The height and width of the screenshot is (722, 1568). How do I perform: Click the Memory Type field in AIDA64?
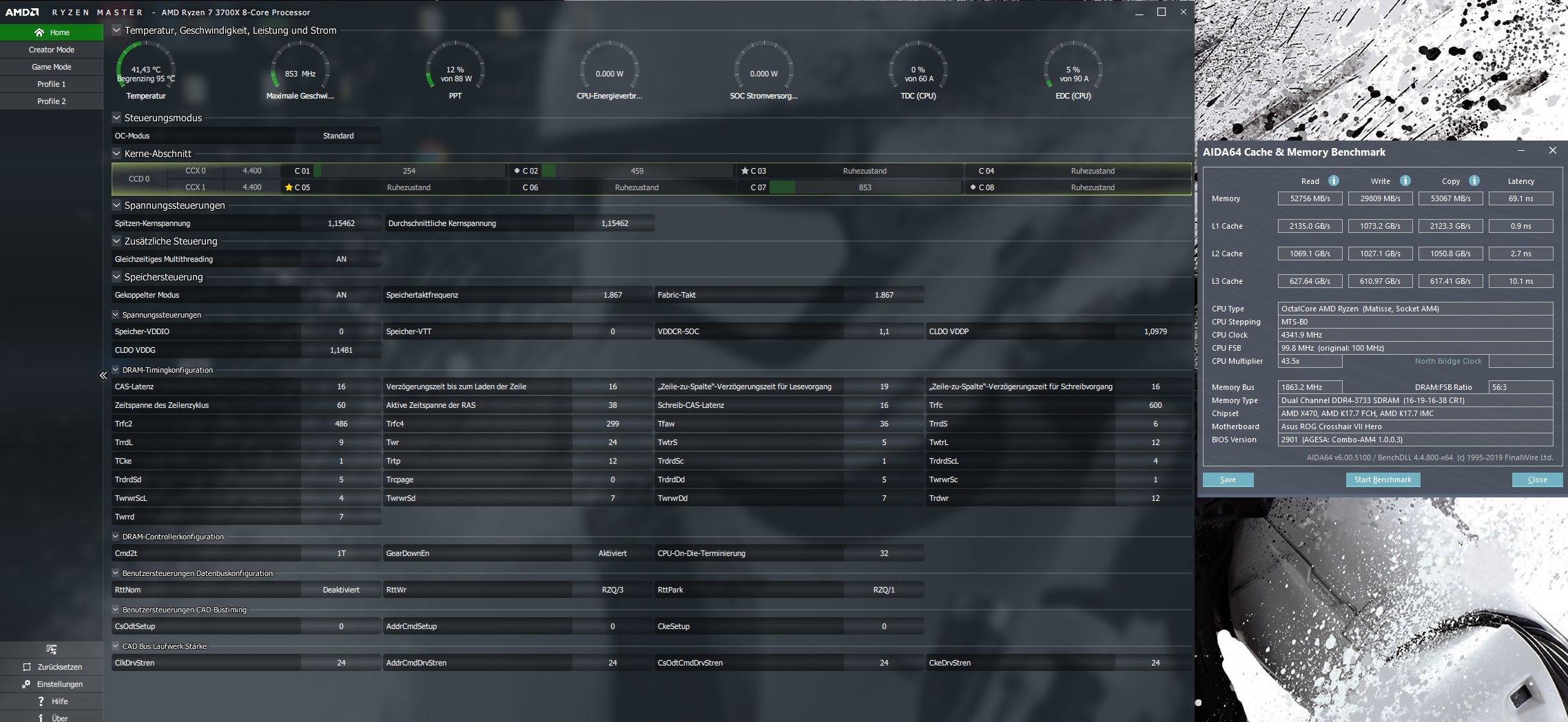1415,400
